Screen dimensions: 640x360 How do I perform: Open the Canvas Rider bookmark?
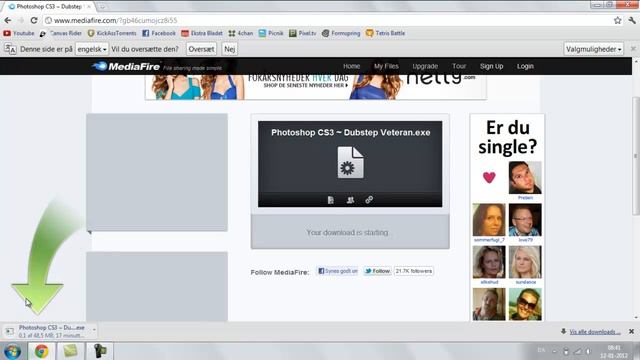tap(60, 33)
